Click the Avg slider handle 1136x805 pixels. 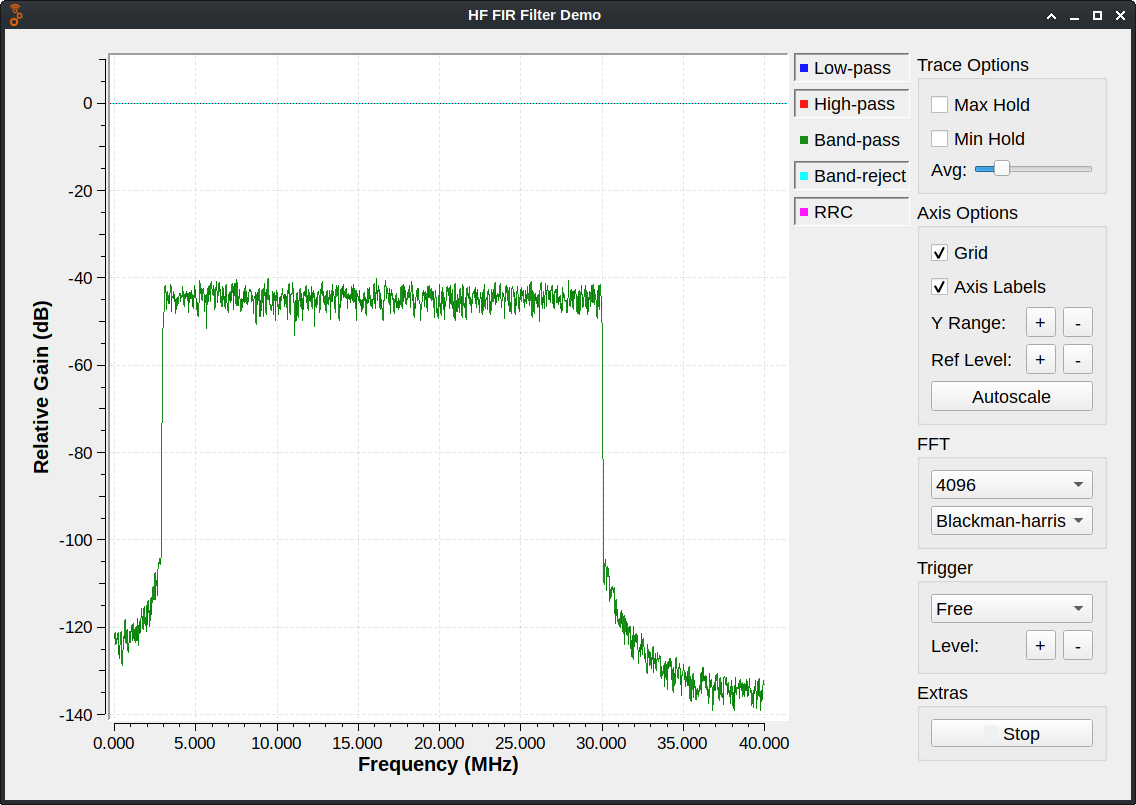click(1001, 169)
